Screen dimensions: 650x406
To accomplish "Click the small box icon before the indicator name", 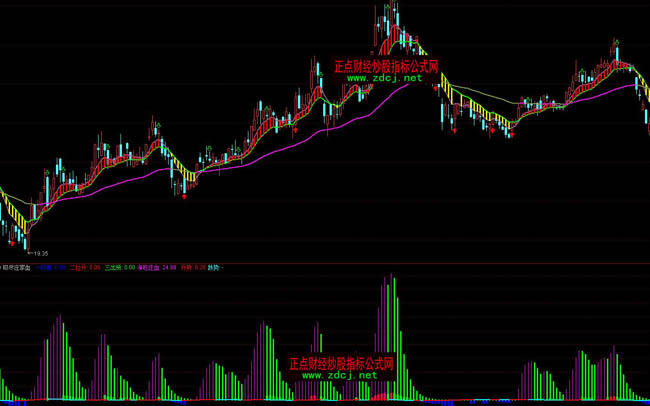I will tap(3, 267).
